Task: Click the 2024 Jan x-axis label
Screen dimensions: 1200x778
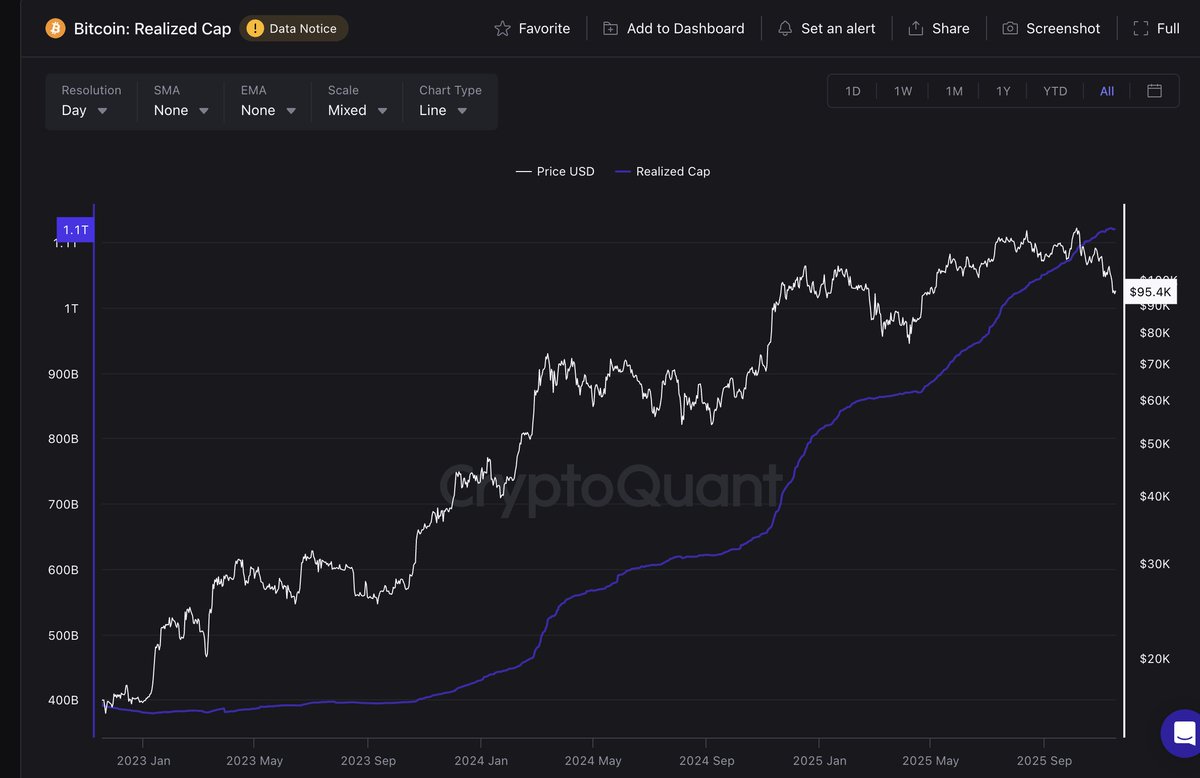Action: coord(480,761)
